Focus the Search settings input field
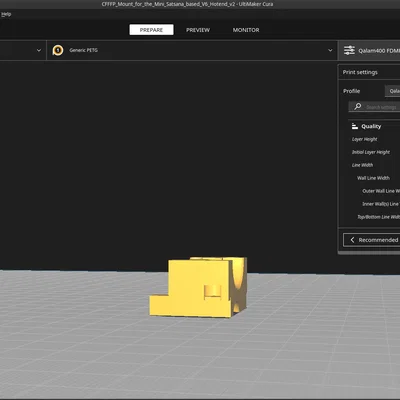Viewport: 400px width, 400px height. (x=374, y=107)
